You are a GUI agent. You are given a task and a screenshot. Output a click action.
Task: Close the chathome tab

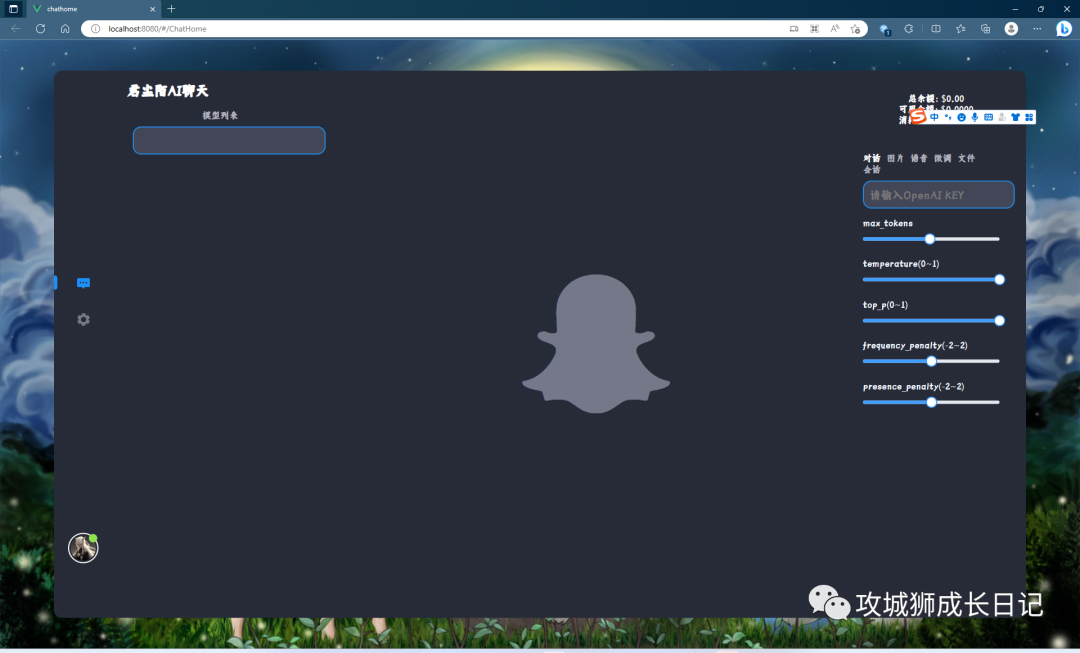point(153,9)
